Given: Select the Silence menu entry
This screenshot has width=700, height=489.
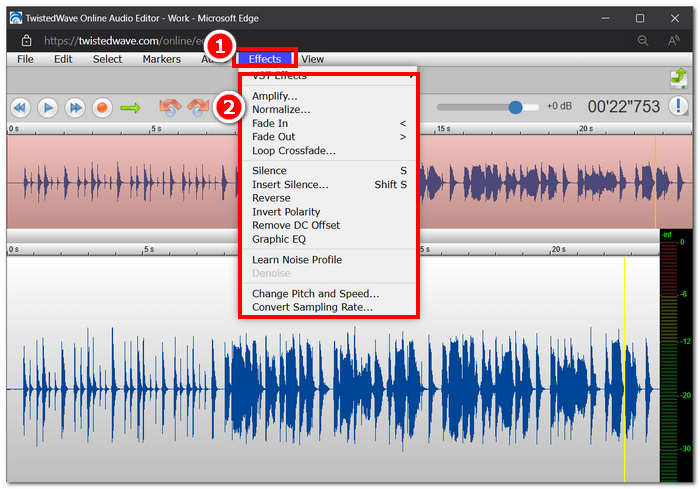Looking at the screenshot, I should (329, 171).
